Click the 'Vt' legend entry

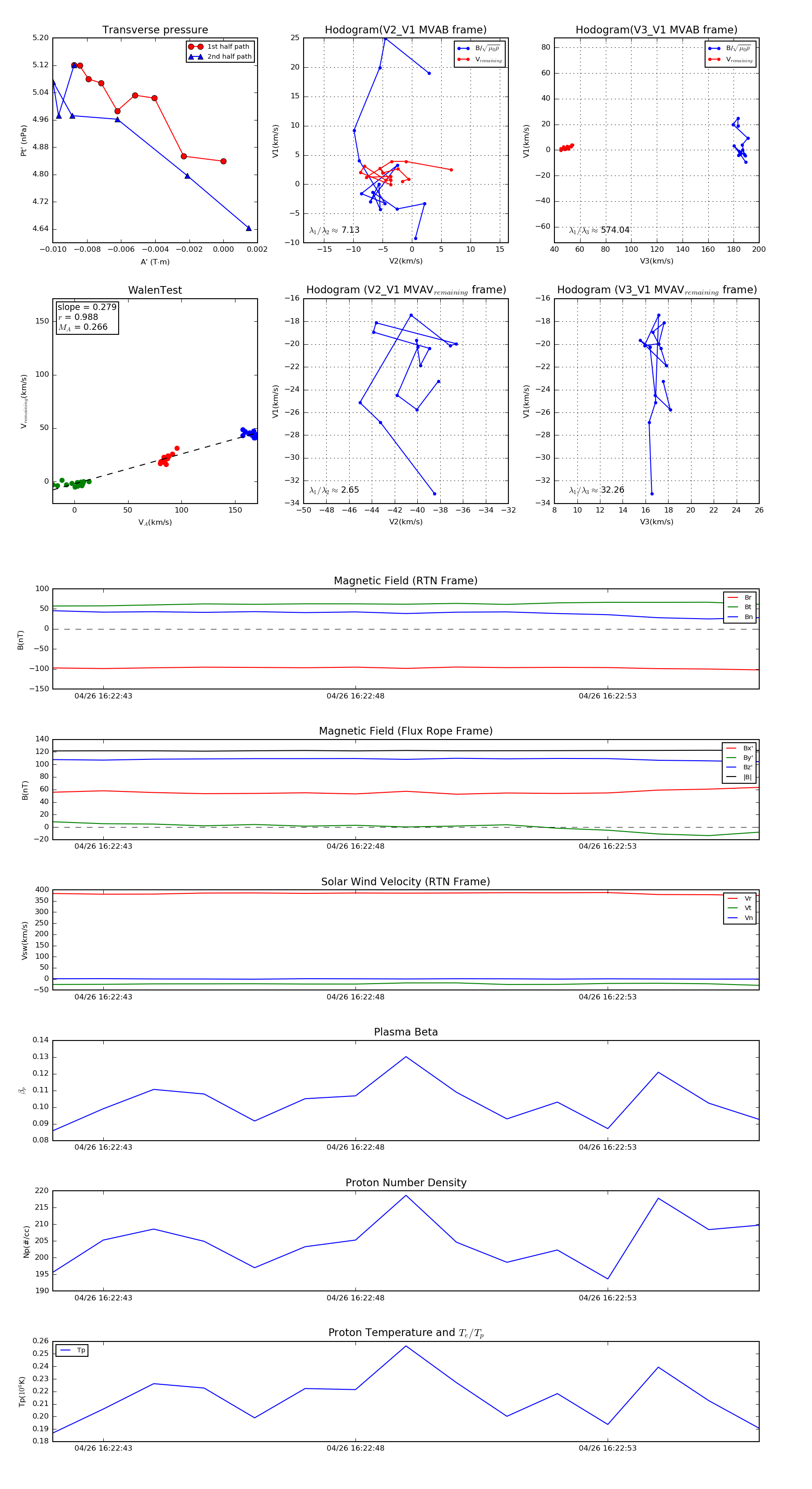coord(740,908)
